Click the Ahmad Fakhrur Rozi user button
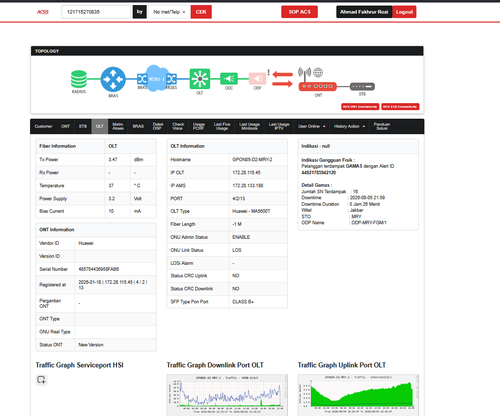Viewport: 500px width, 416px height. click(364, 12)
